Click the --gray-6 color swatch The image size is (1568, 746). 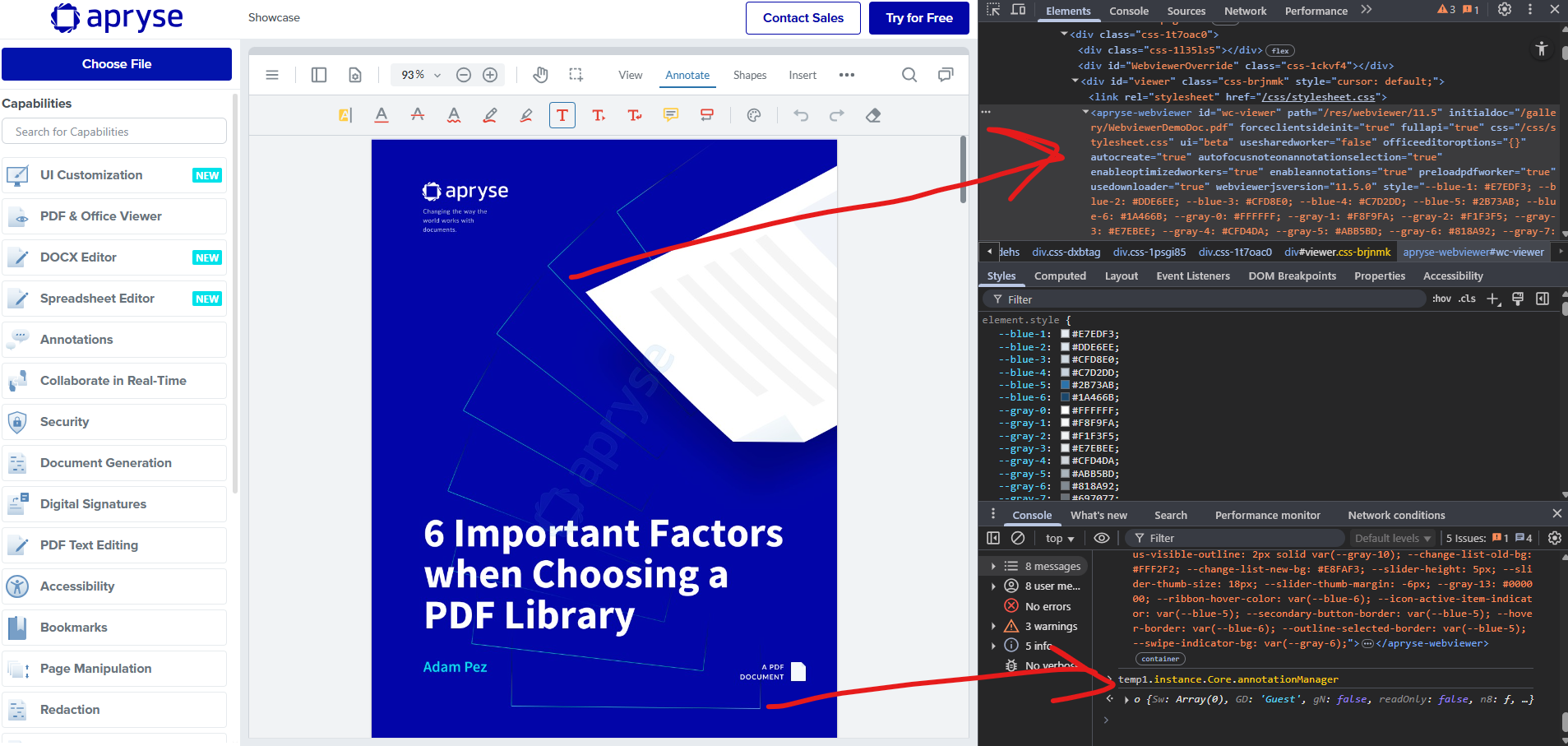(x=1065, y=486)
